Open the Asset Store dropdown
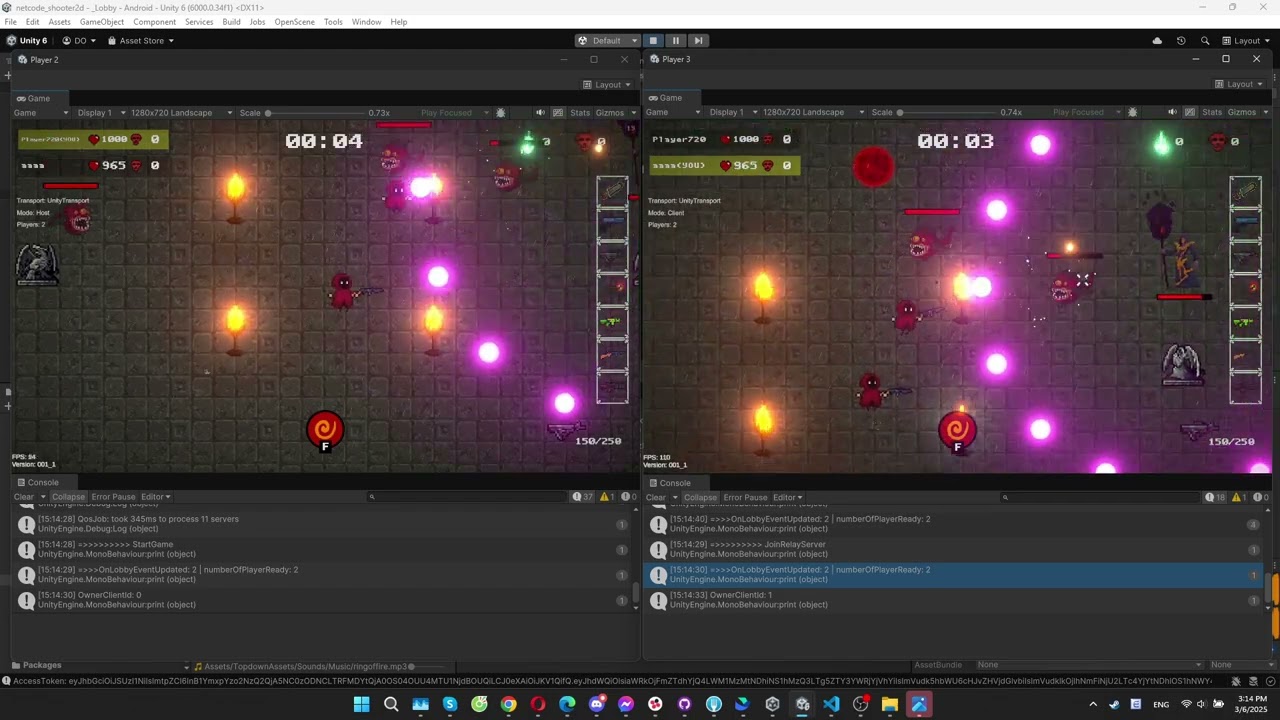1280x720 pixels. (141, 41)
